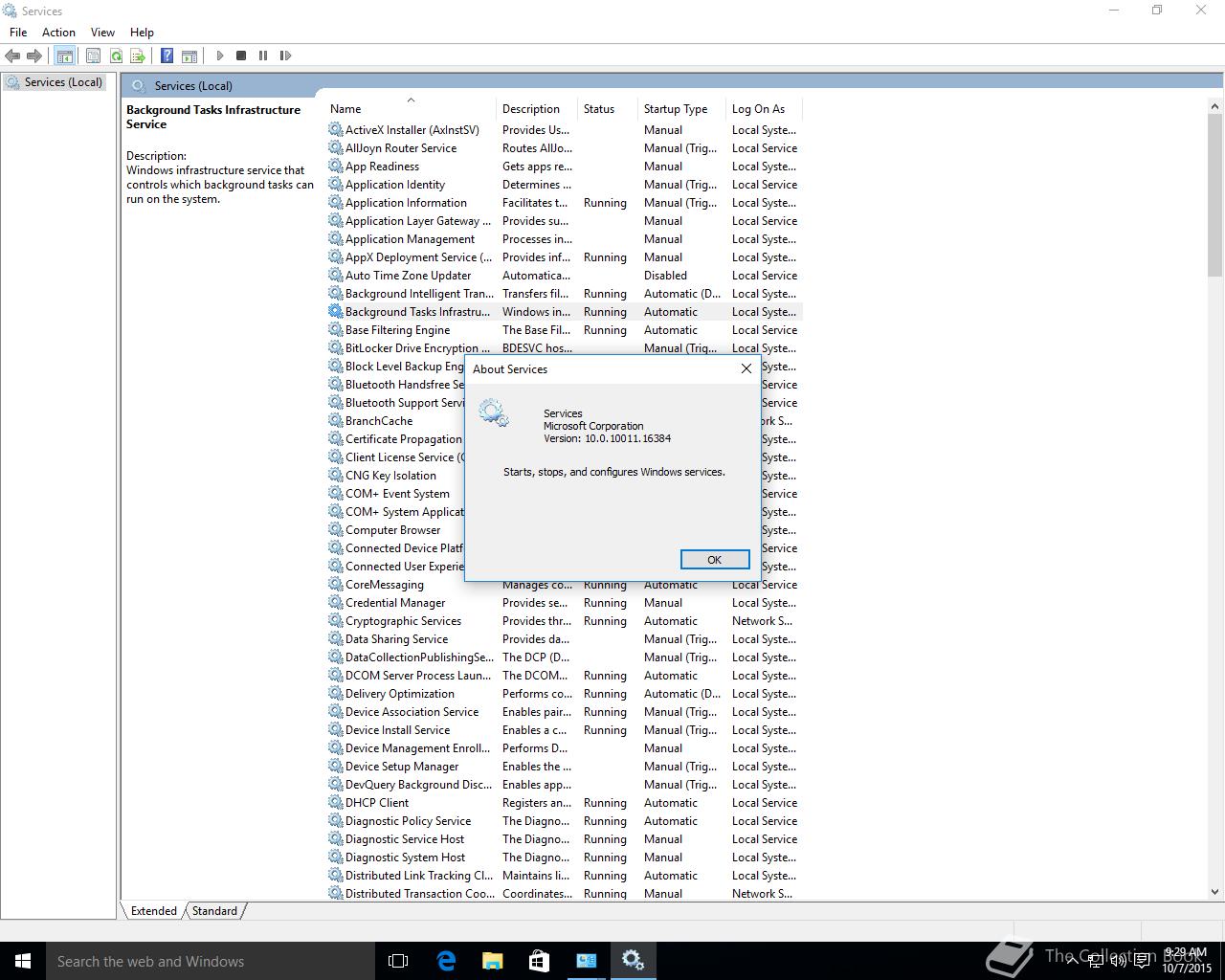Click the Export List toolbar icon

[138, 56]
